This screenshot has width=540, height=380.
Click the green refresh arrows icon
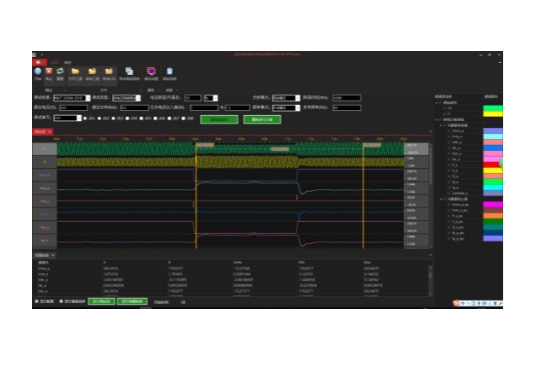[x=60, y=71]
